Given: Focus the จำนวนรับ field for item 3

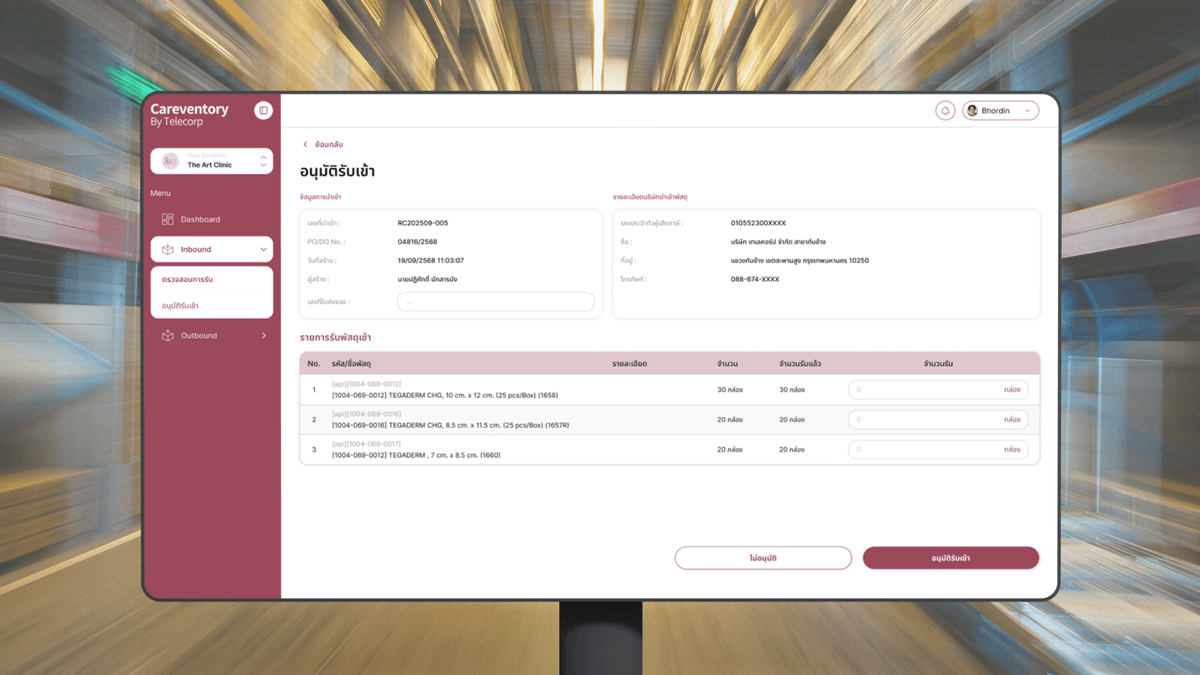Looking at the screenshot, I should [x=938, y=450].
